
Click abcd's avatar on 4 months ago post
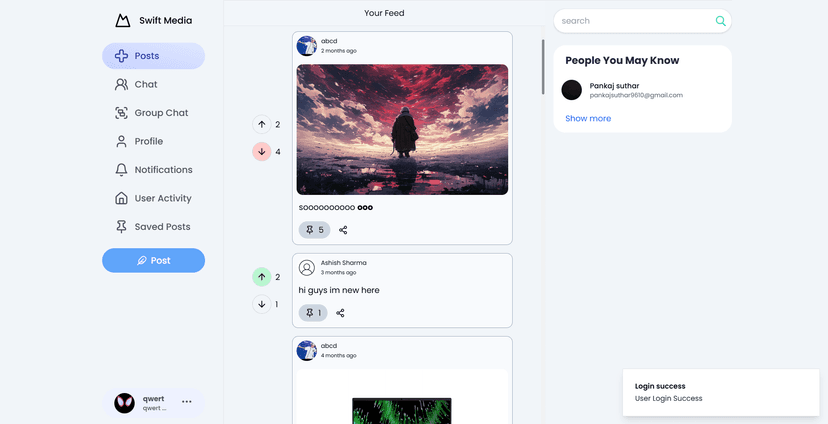pyautogui.click(x=307, y=351)
